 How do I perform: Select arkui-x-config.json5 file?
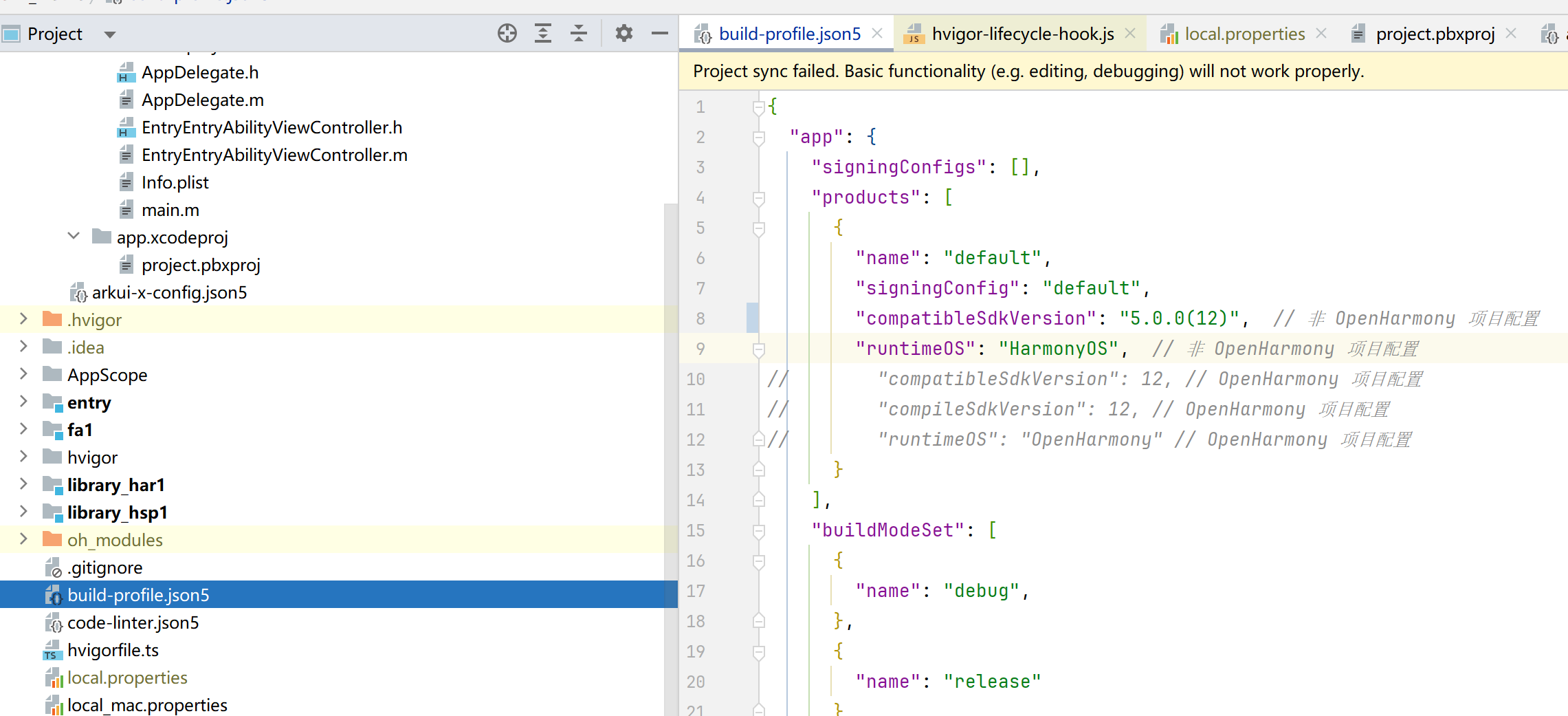click(169, 292)
